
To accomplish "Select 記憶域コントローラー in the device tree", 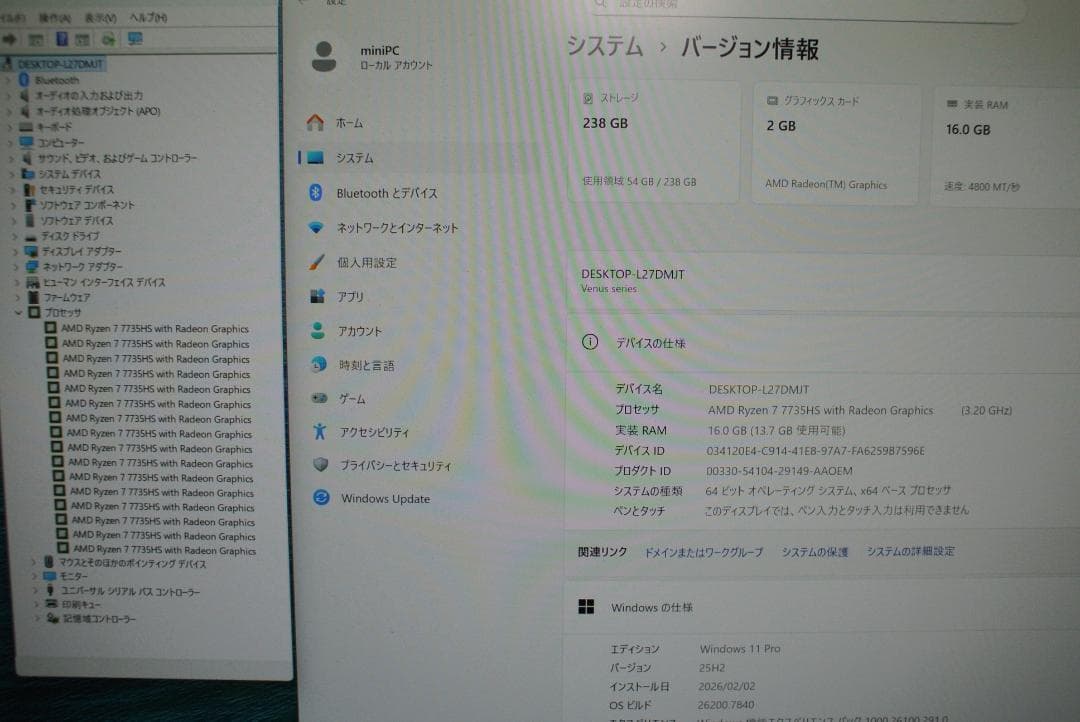I will (x=99, y=619).
